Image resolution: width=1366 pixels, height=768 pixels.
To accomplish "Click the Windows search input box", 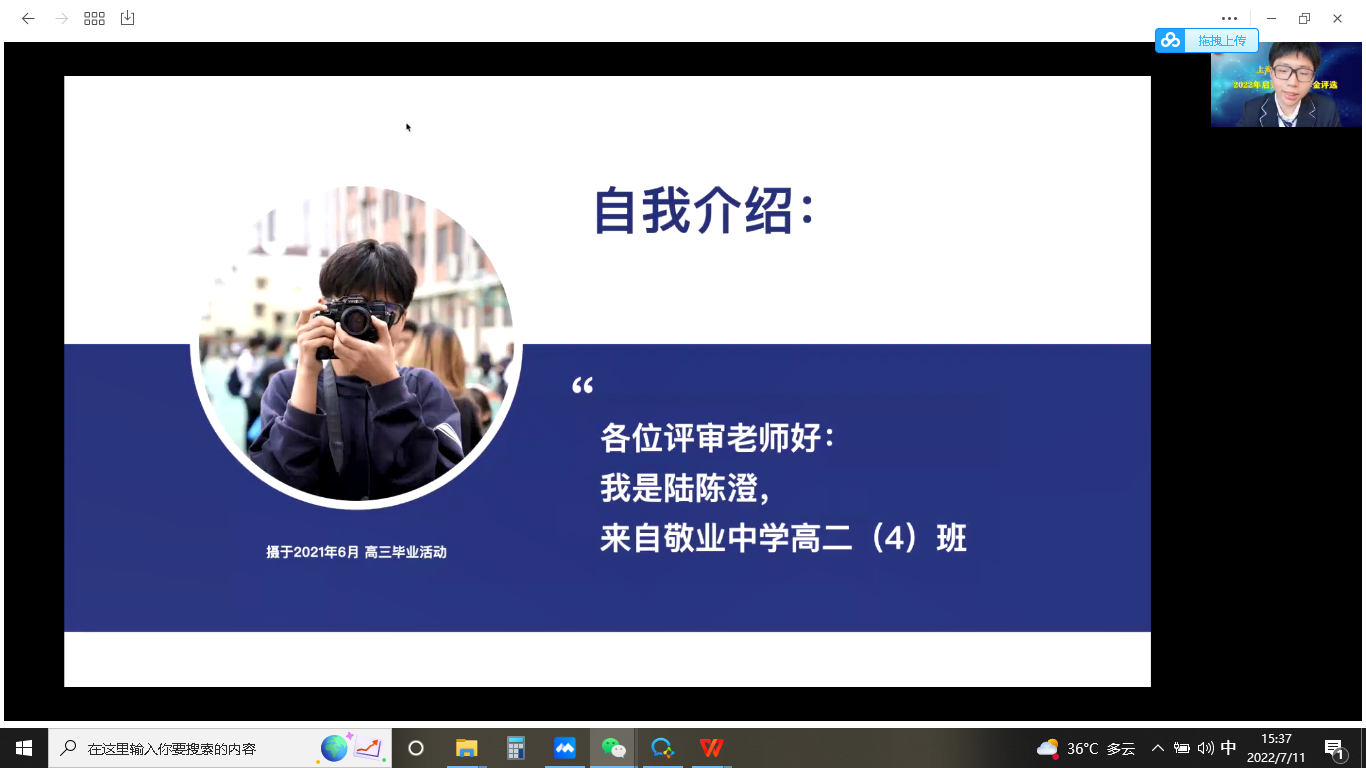I will 190,748.
